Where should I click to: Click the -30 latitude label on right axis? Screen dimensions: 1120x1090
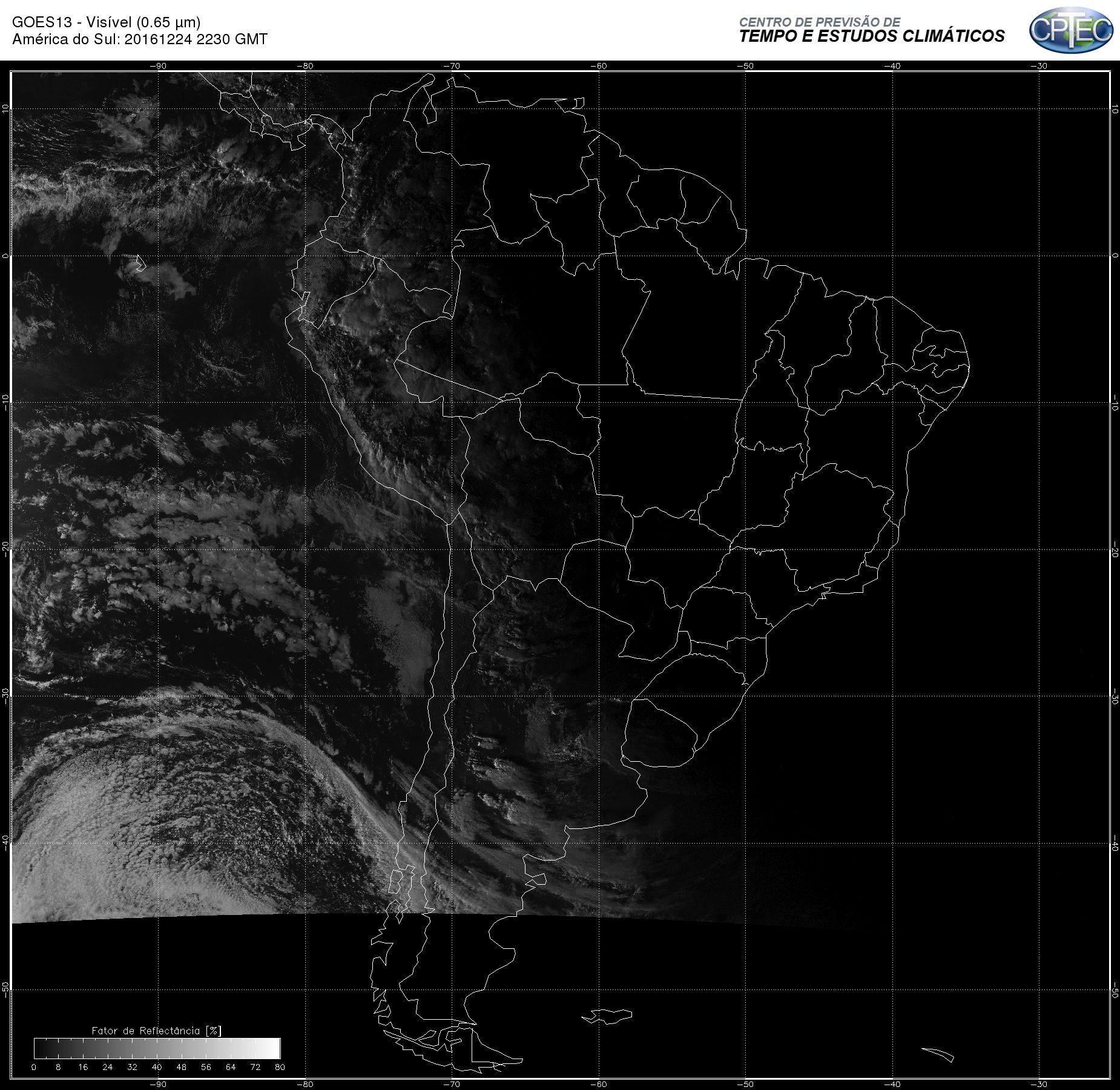(x=1115, y=696)
